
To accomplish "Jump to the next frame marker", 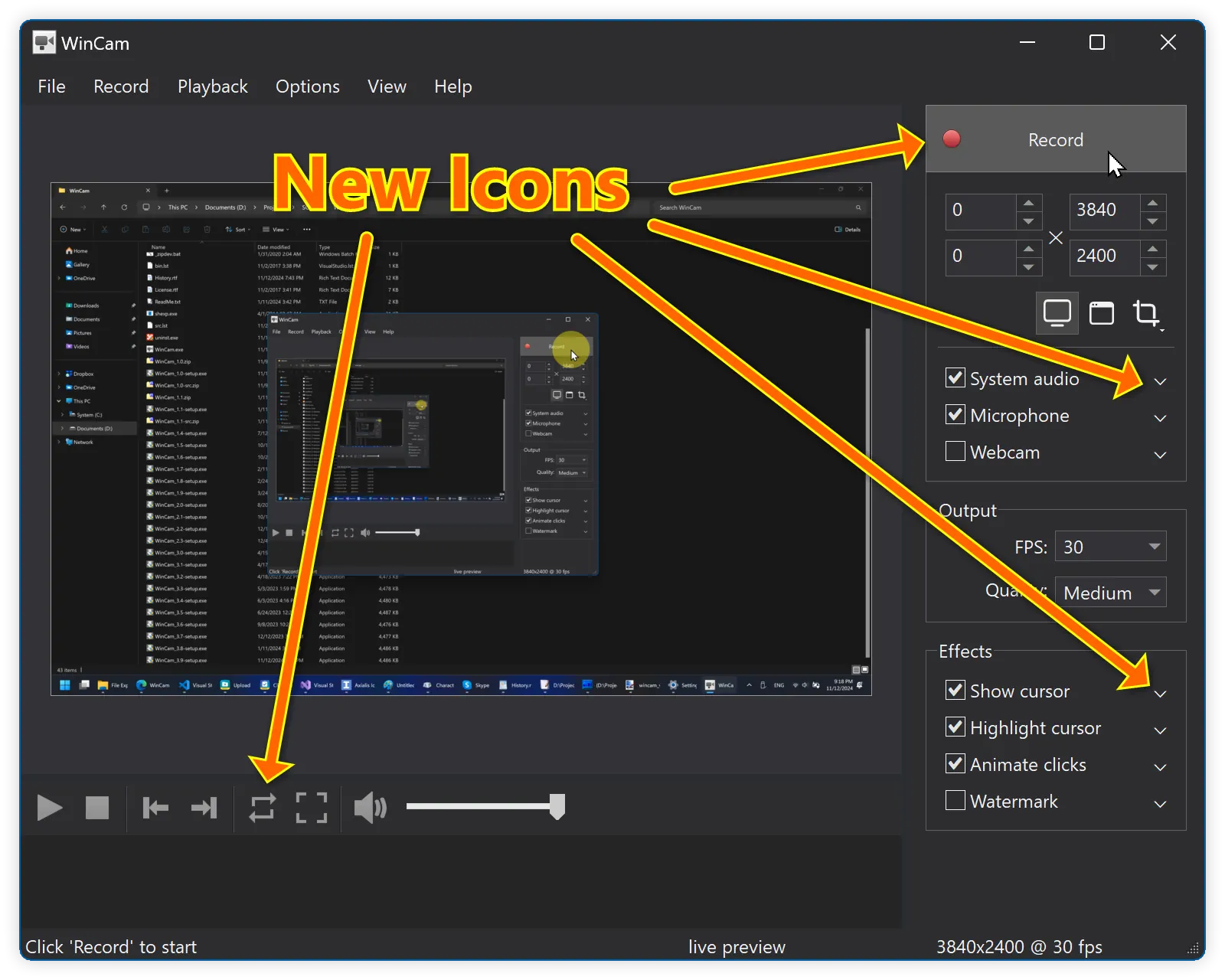I will [x=204, y=808].
